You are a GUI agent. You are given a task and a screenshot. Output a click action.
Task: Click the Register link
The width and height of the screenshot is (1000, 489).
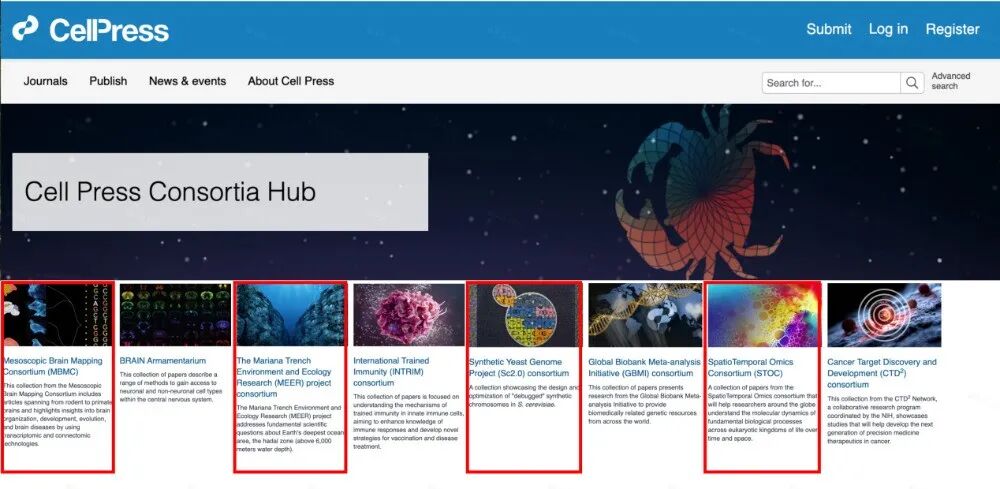952,29
